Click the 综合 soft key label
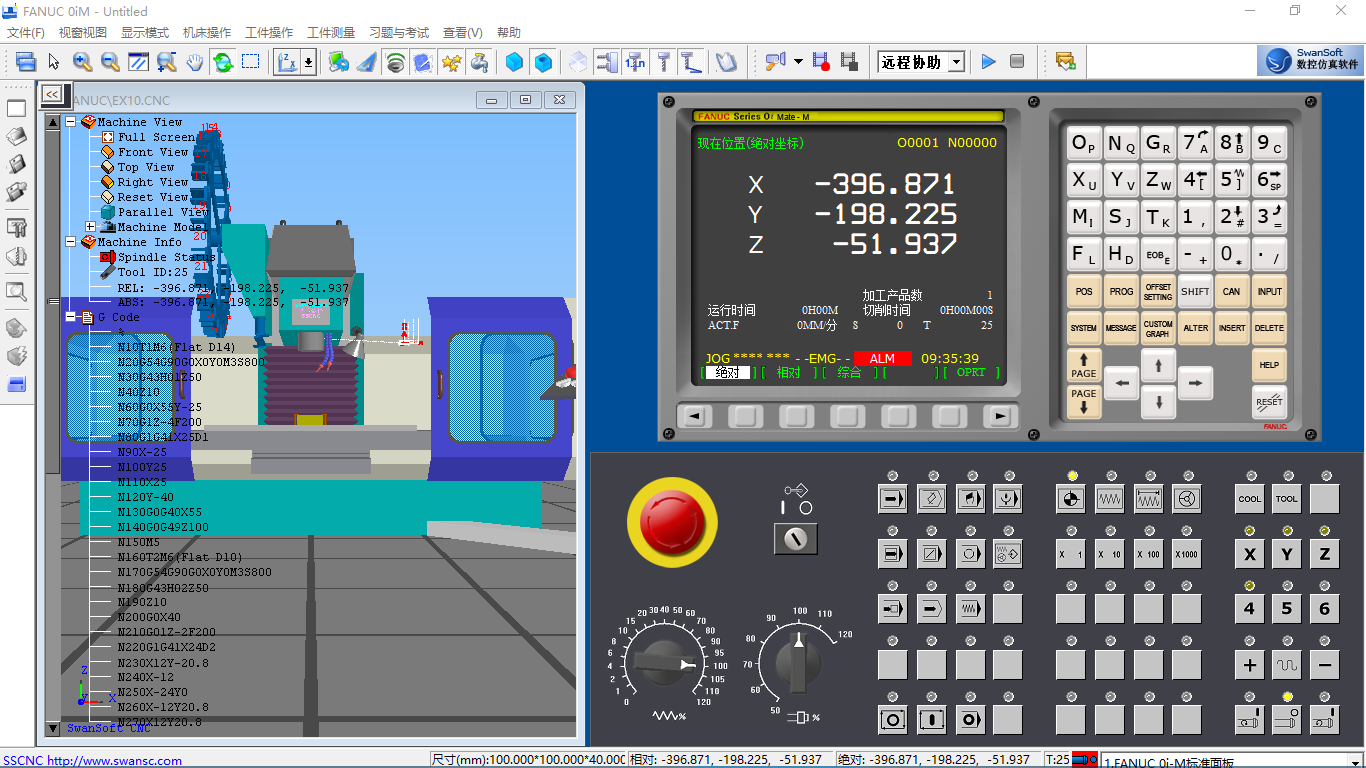This screenshot has height=768, width=1366. coord(849,372)
